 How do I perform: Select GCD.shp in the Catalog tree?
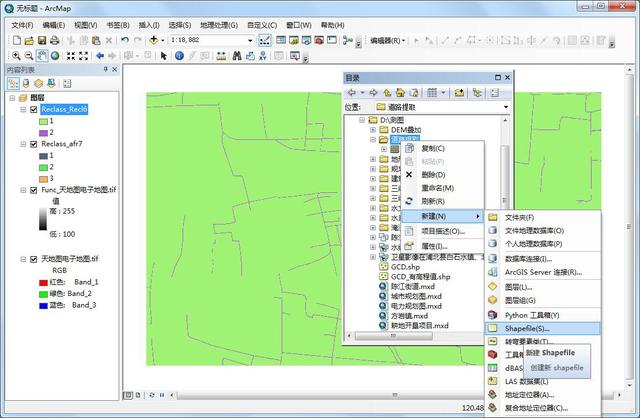pyautogui.click(x=405, y=267)
